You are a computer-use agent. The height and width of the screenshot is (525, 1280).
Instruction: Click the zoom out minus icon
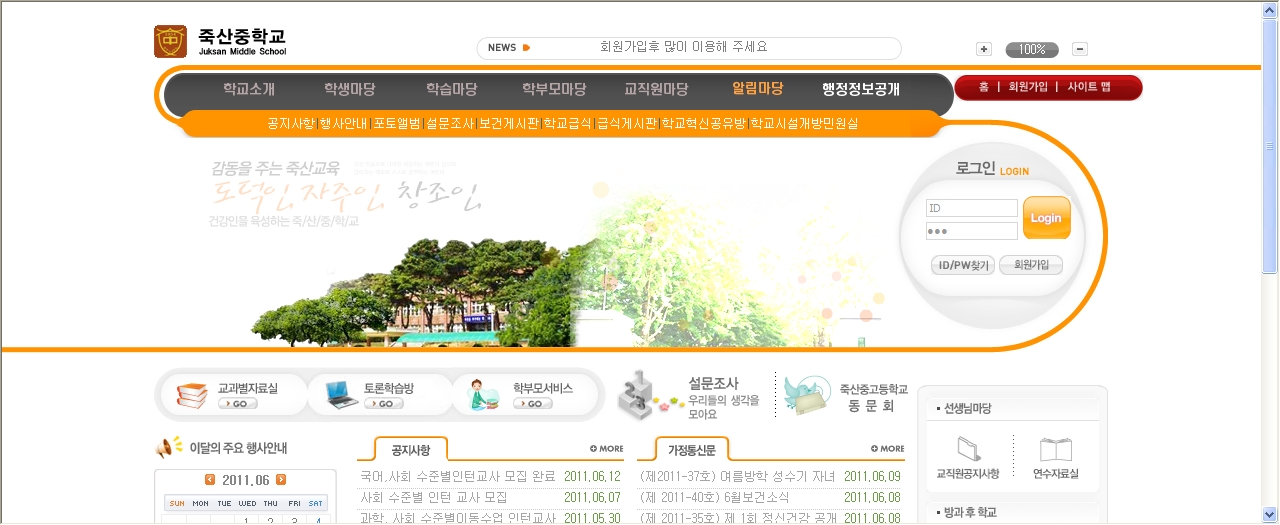[x=1080, y=49]
